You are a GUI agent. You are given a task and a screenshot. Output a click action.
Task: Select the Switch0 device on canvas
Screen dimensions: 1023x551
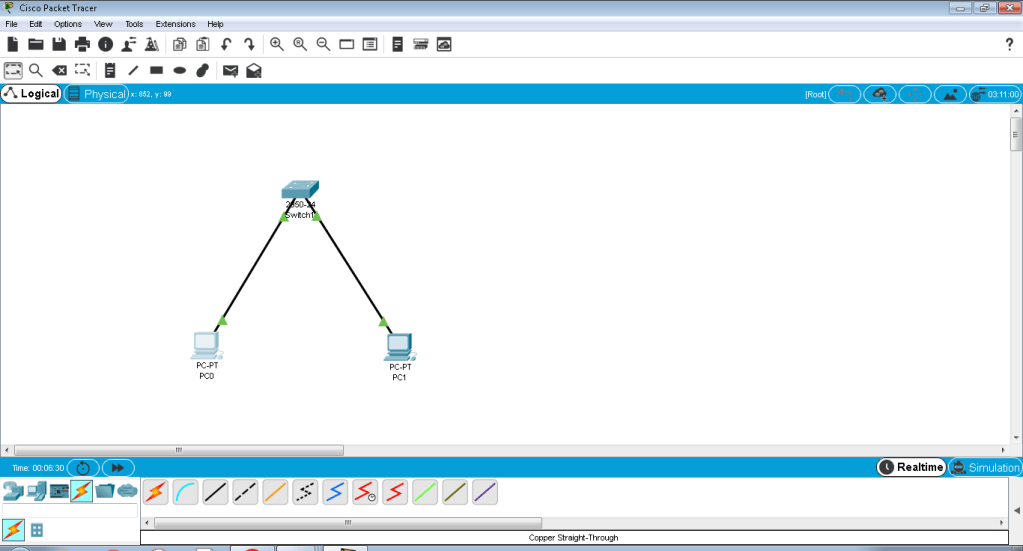pyautogui.click(x=299, y=190)
